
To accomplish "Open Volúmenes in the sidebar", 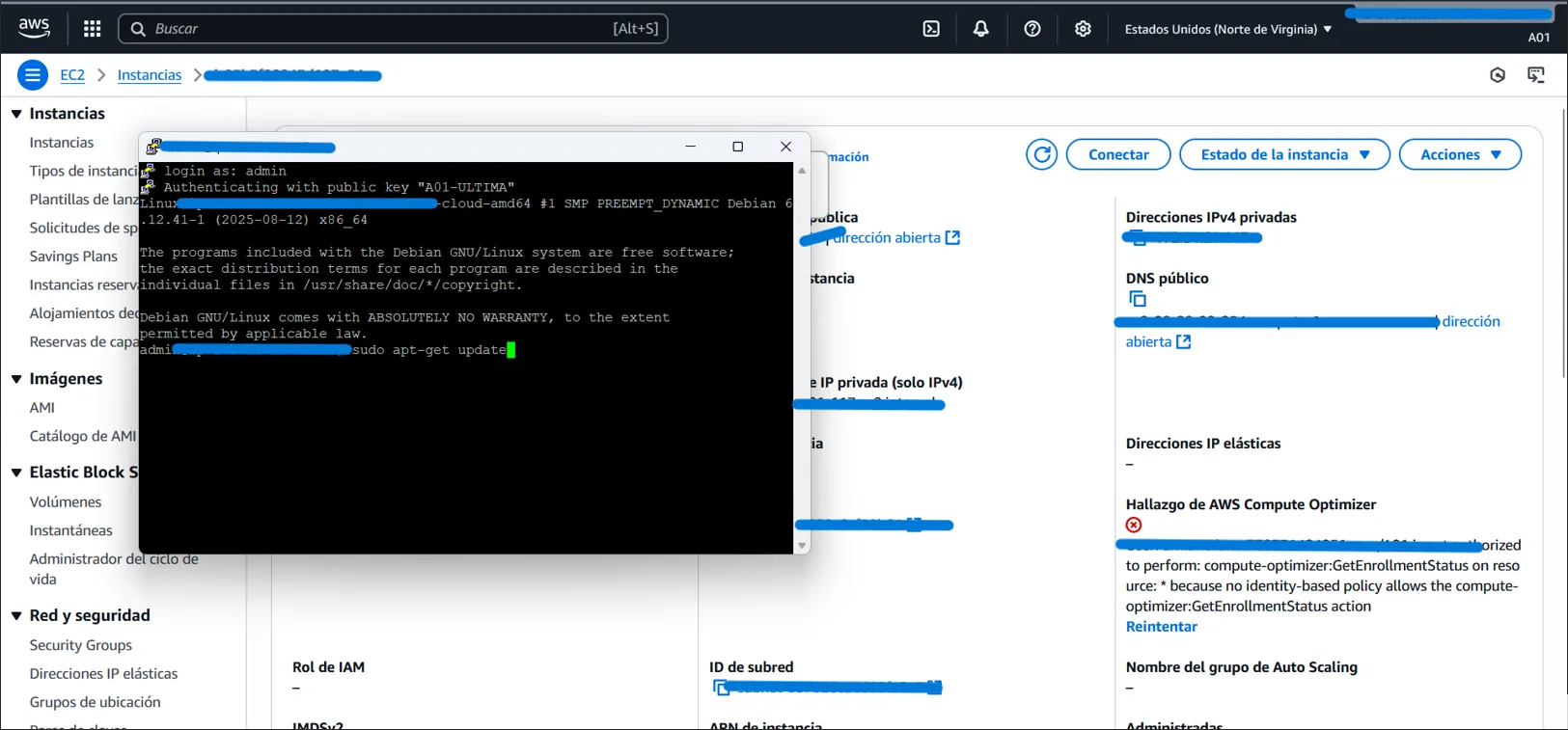I will click(x=65, y=501).
